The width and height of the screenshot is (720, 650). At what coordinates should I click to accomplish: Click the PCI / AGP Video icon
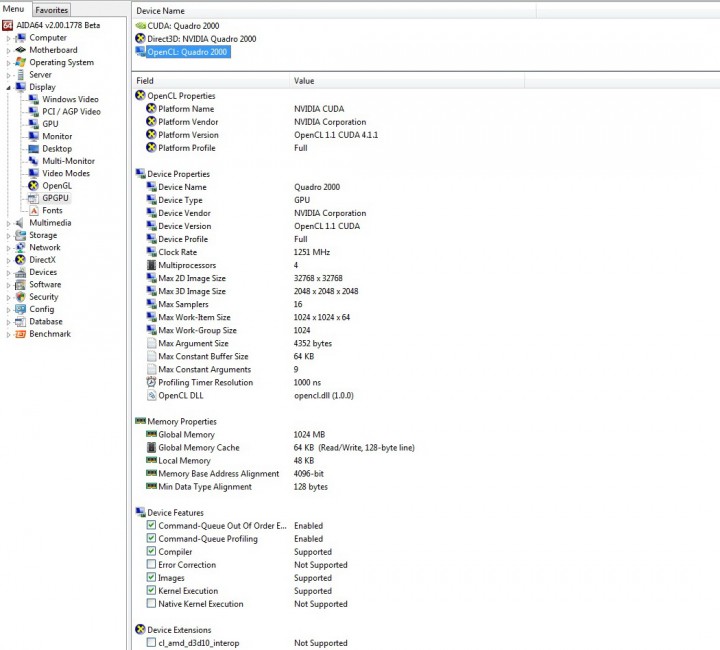coord(34,112)
